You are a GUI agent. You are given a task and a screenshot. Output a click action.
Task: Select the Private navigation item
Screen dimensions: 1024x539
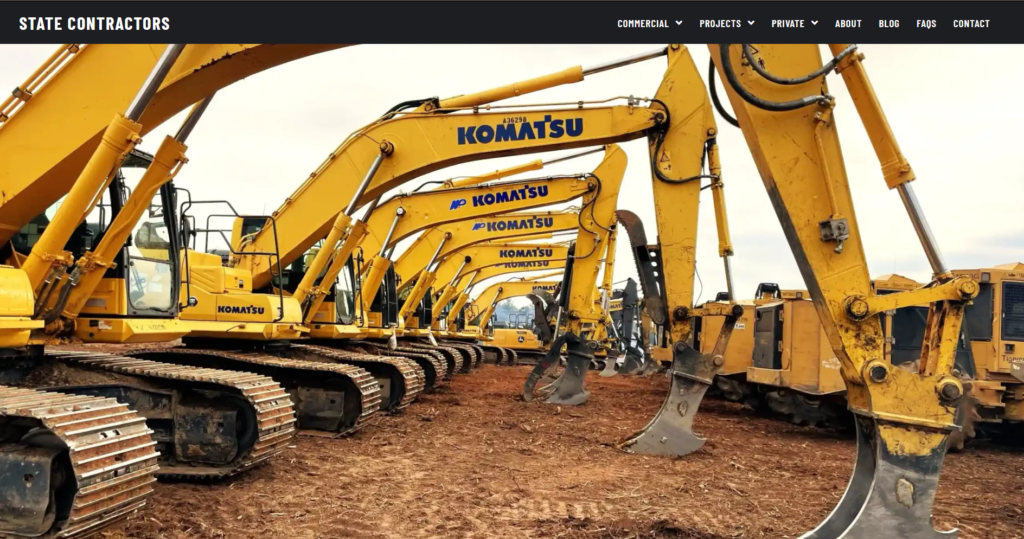787,23
